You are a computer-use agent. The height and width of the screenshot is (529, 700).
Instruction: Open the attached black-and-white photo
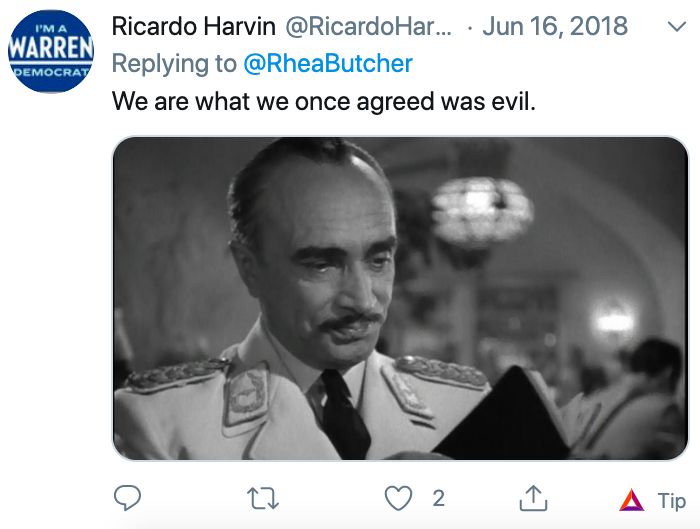(400, 298)
